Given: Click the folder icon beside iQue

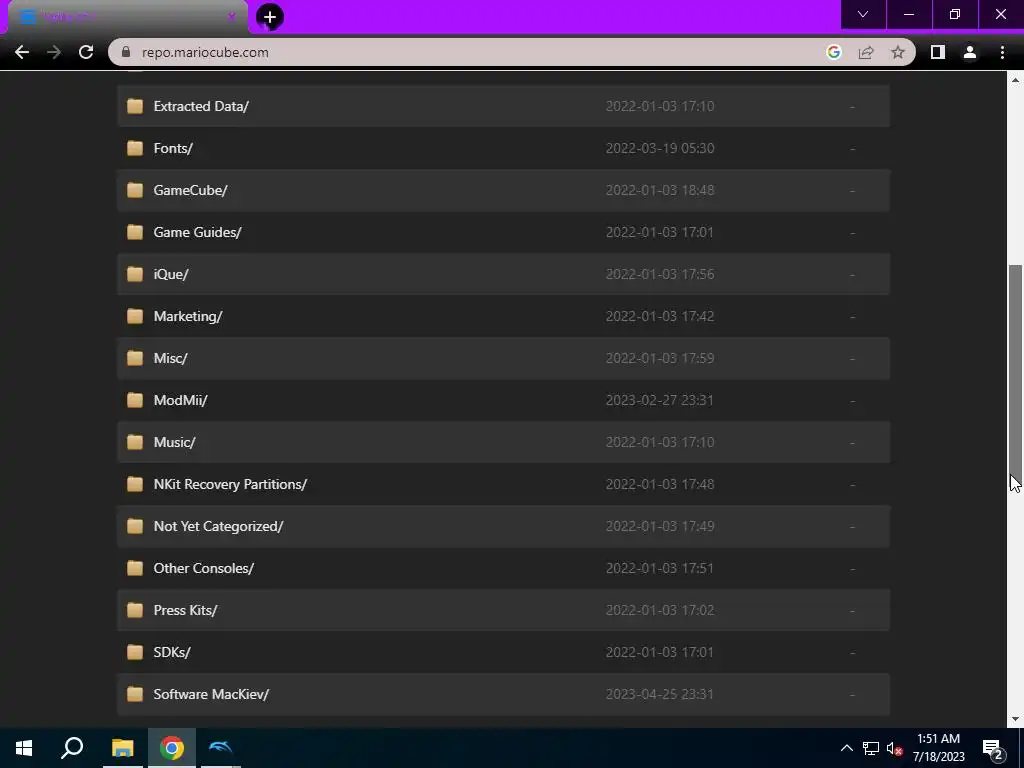Looking at the screenshot, I should [135, 274].
